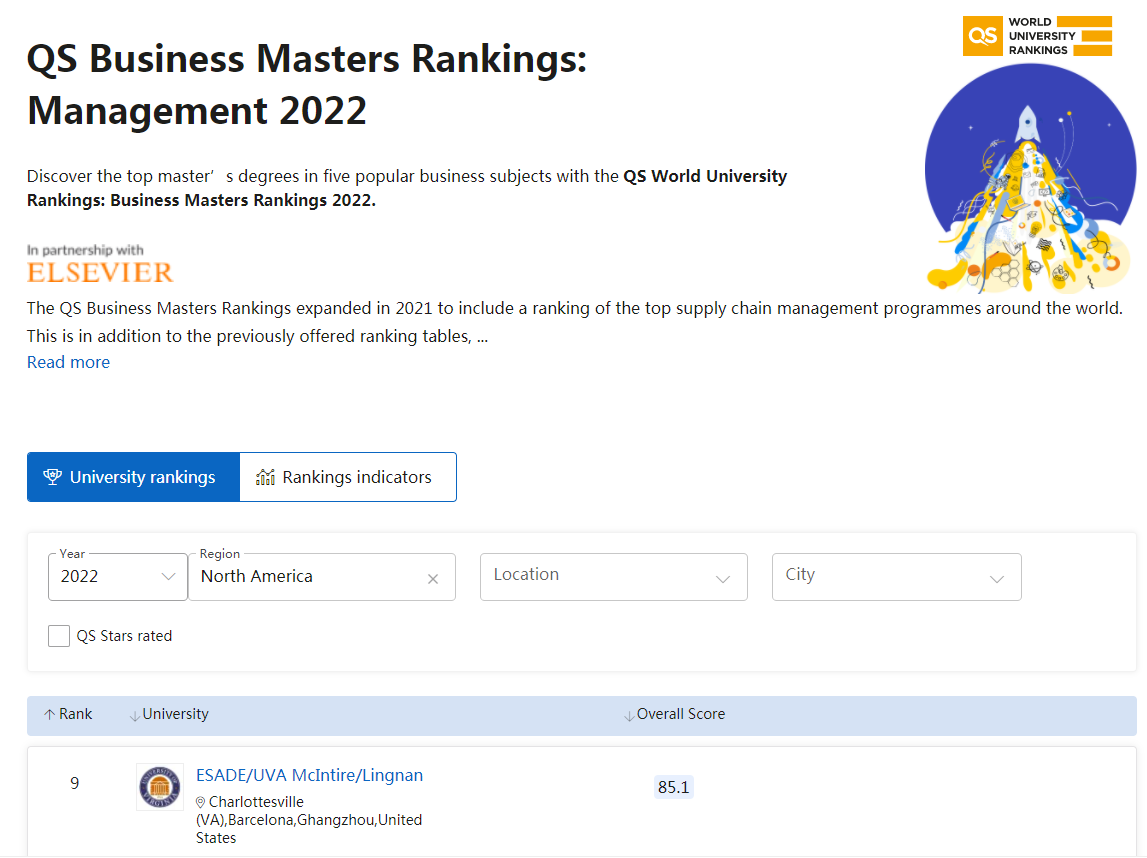Open the ESADE/UVA McIntire/Lingnan link
1147x858 pixels.
tap(309, 775)
